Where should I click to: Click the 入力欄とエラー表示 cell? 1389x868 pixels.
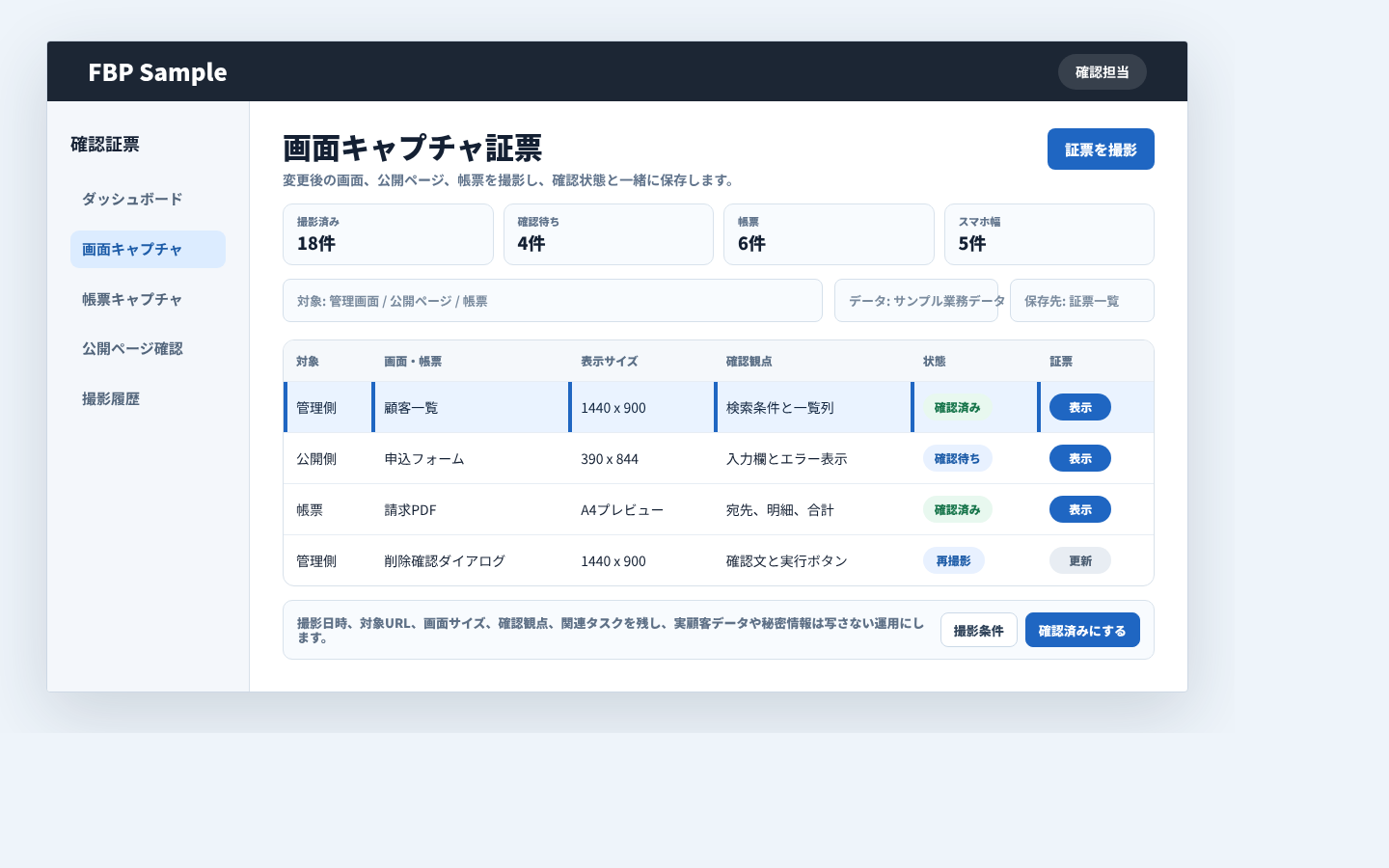(813, 459)
